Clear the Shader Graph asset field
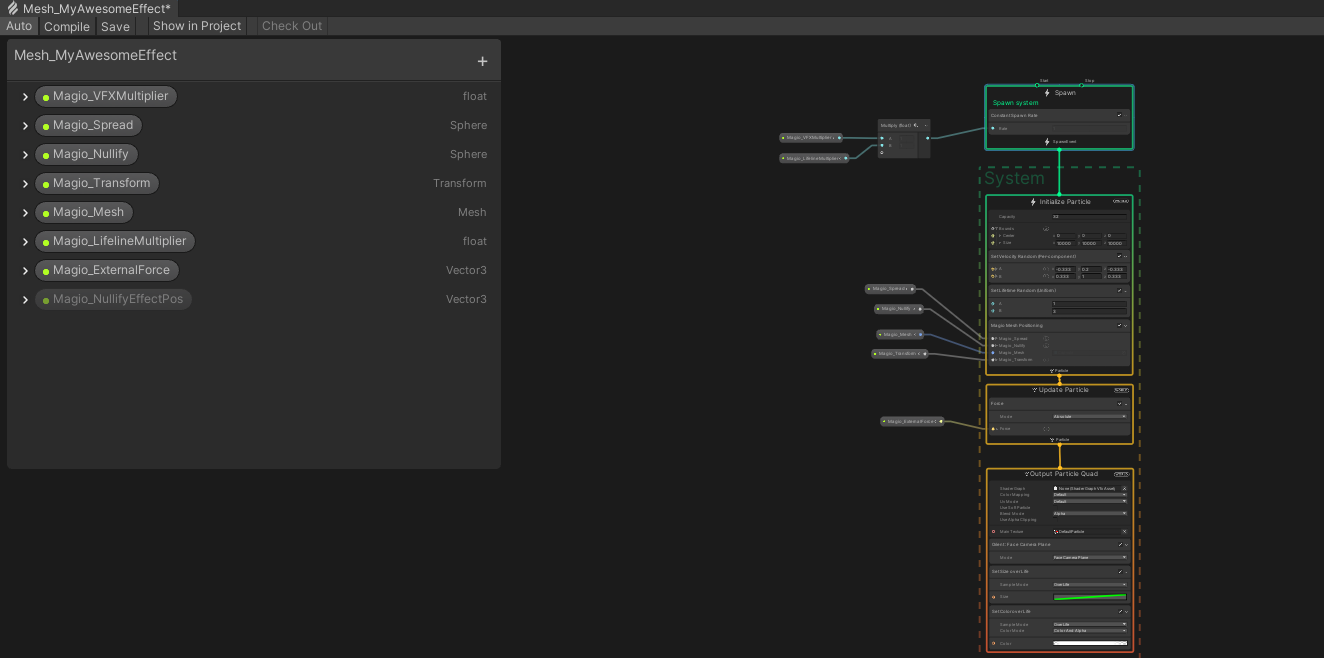Viewport: 1324px width, 658px height. 1124,488
